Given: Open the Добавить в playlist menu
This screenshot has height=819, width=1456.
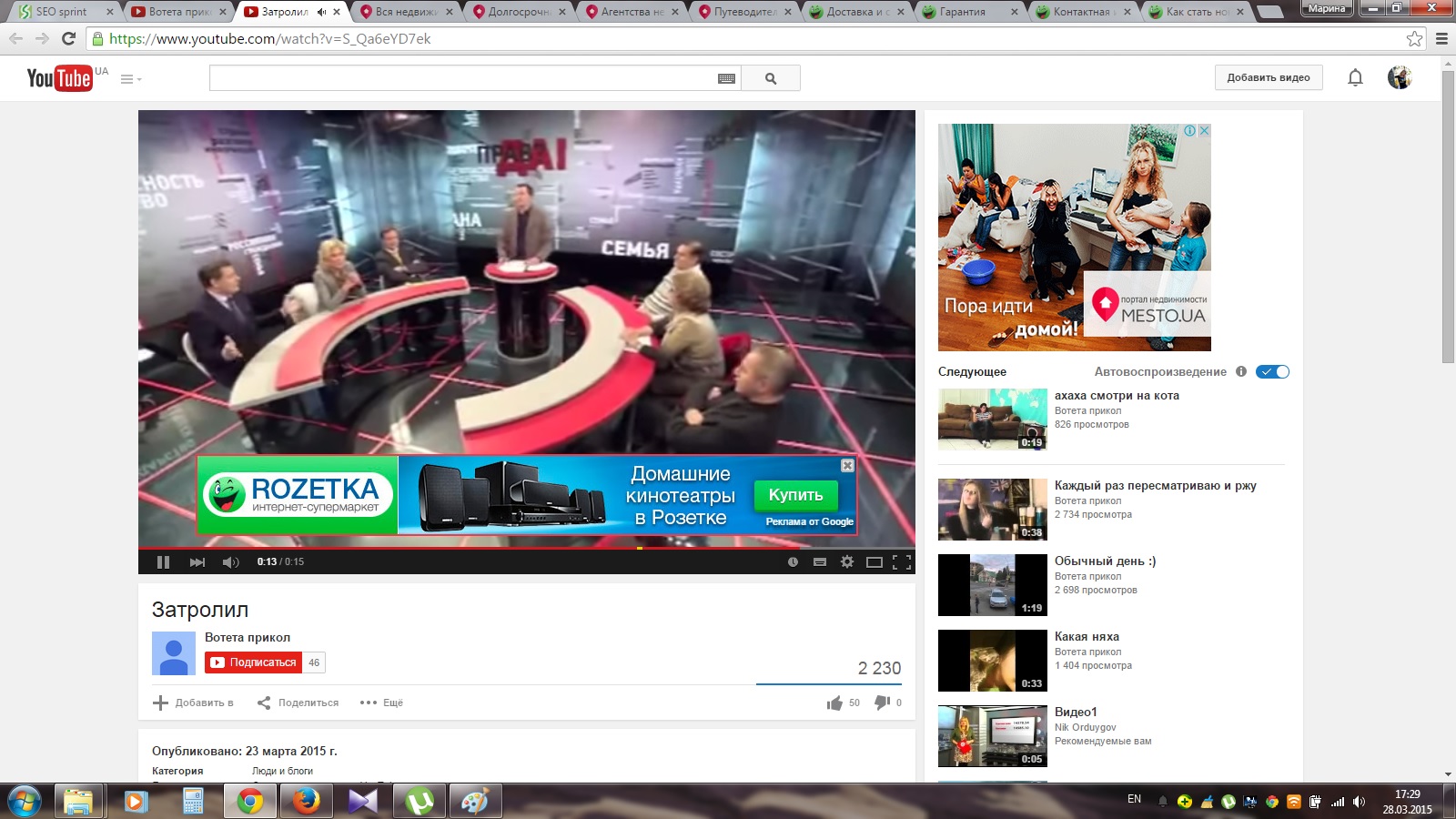Looking at the screenshot, I should pos(193,703).
